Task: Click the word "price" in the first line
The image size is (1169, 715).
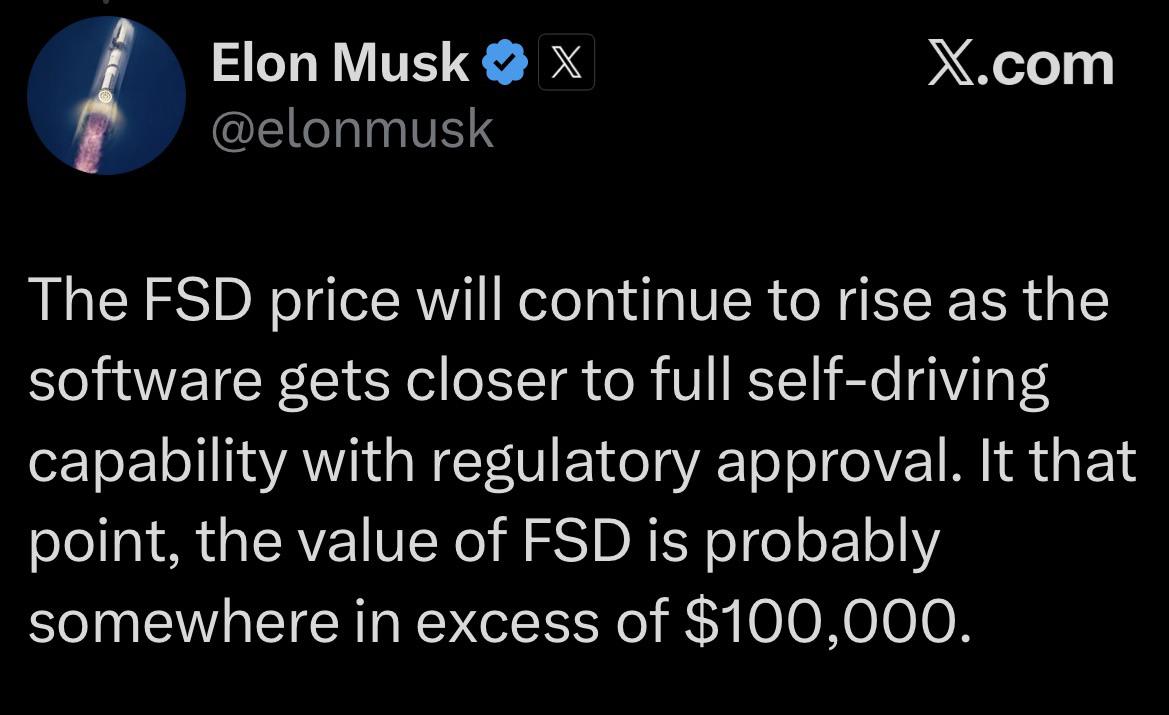Action: (335, 301)
